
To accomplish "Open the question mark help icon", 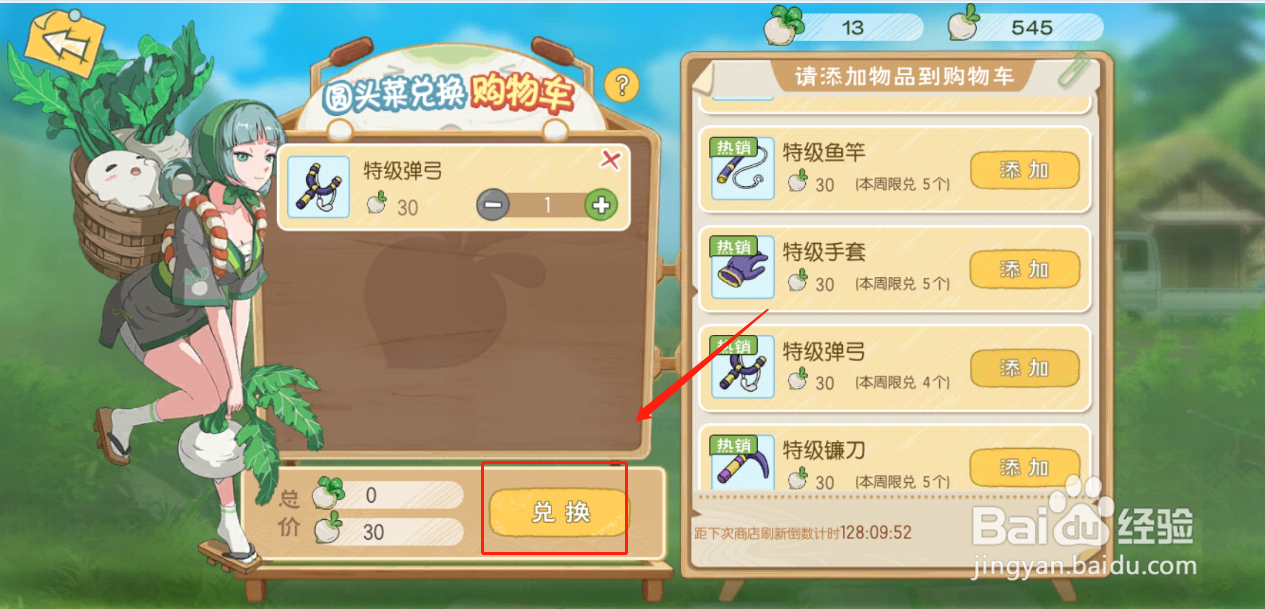I will tap(621, 85).
